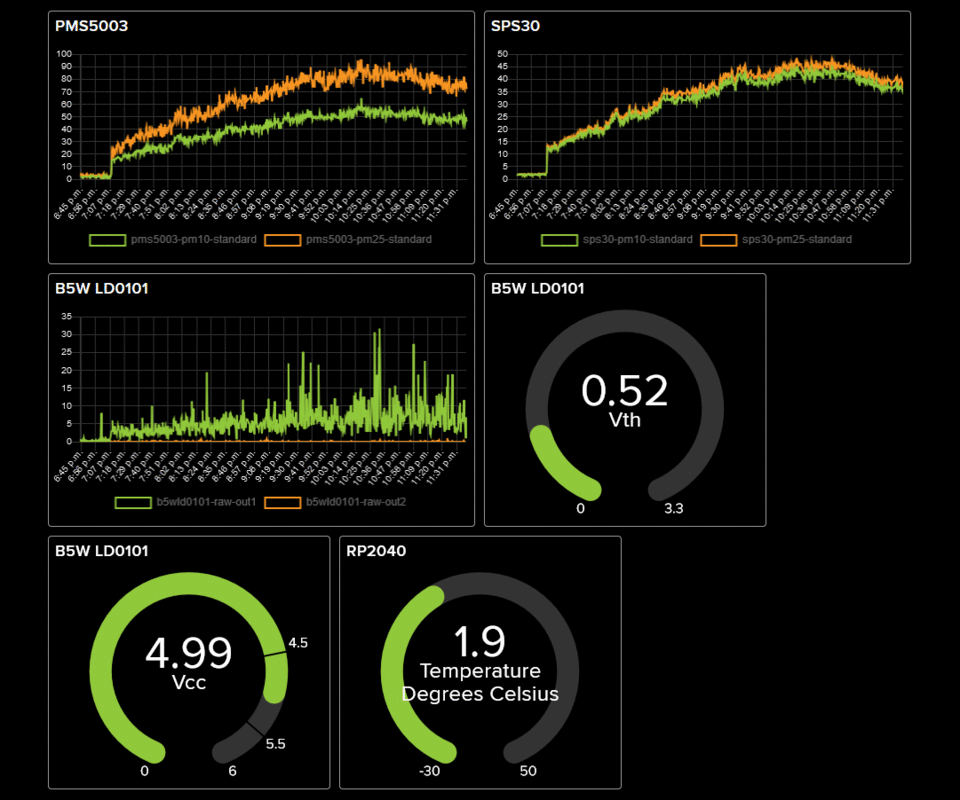Click the Vcc label under 4.99
This screenshot has height=800, width=960.
point(189,682)
